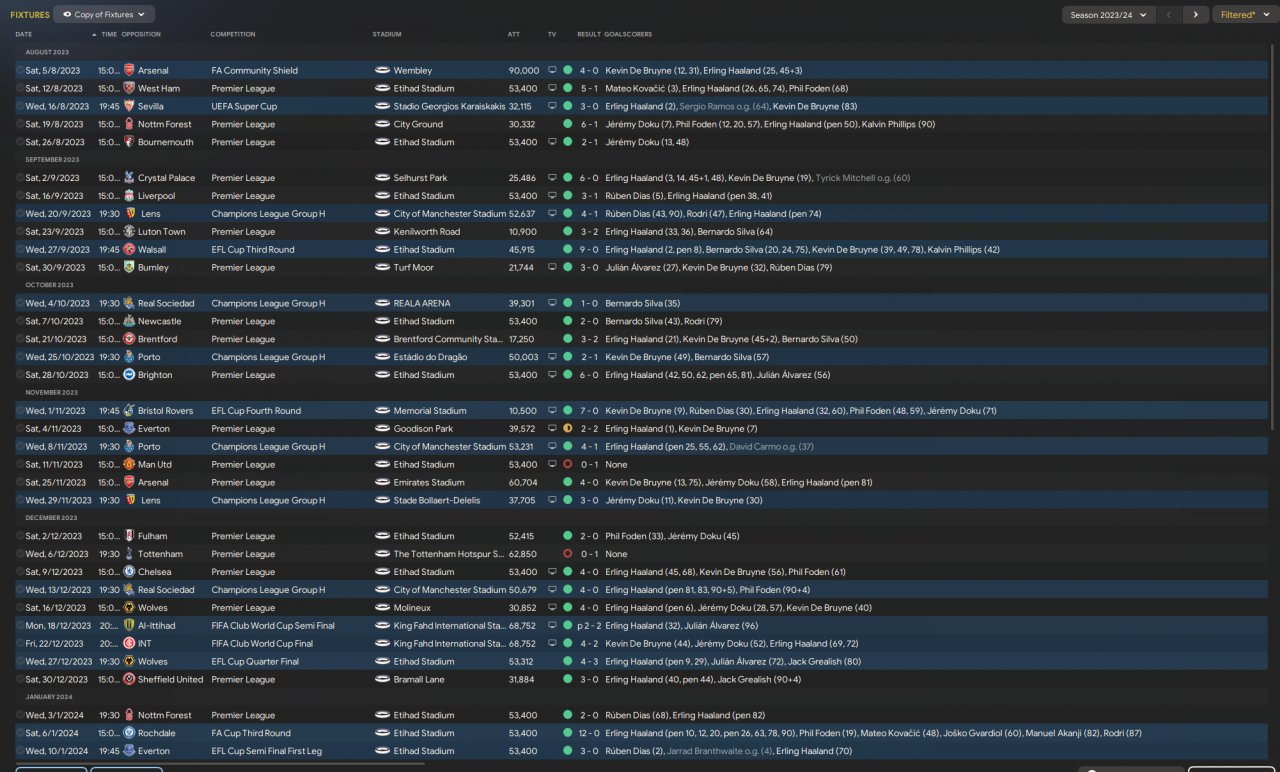Sort by the Competition column header
The width and height of the screenshot is (1280, 772).
click(233, 35)
